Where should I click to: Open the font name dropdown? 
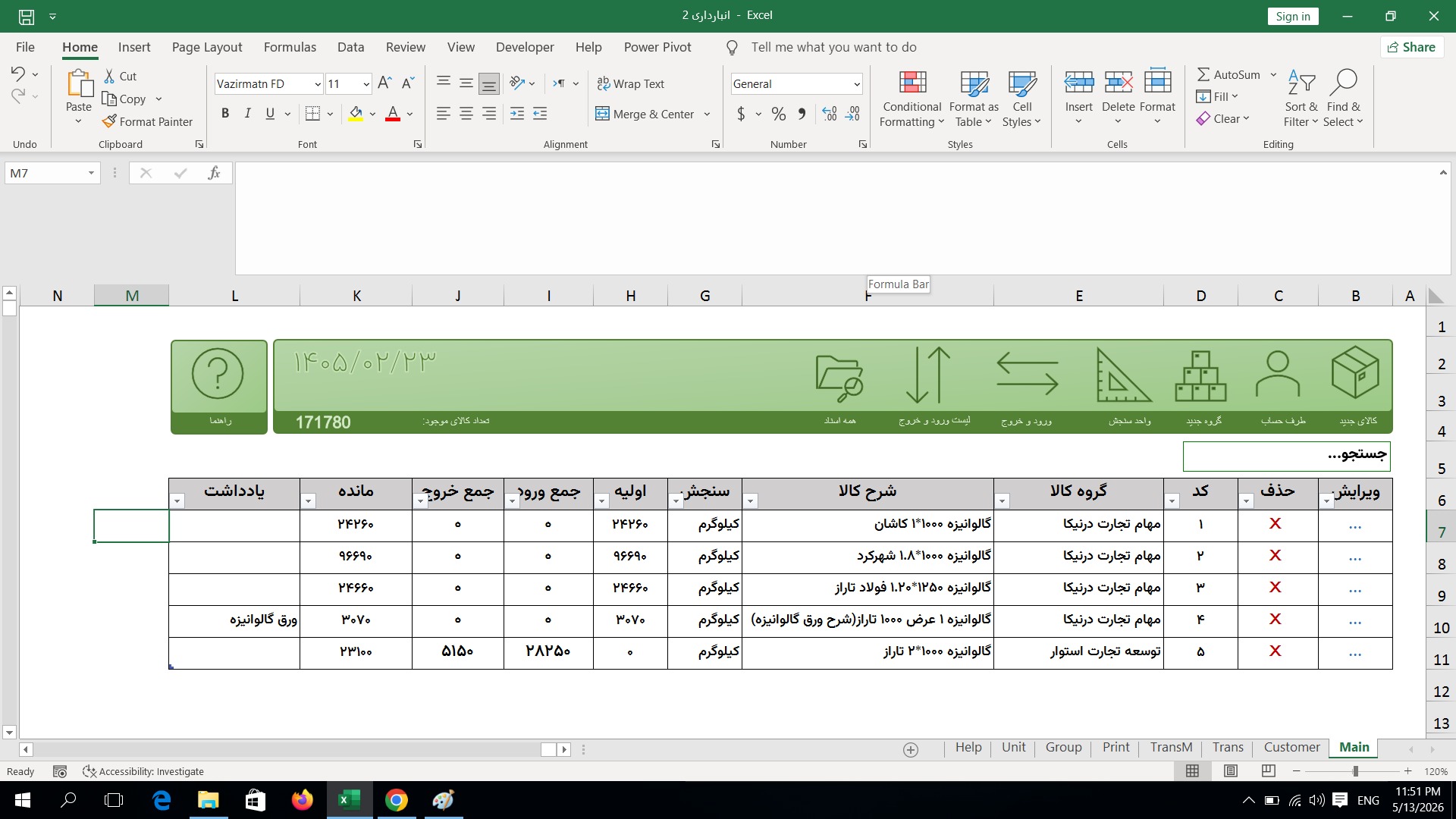click(x=318, y=84)
